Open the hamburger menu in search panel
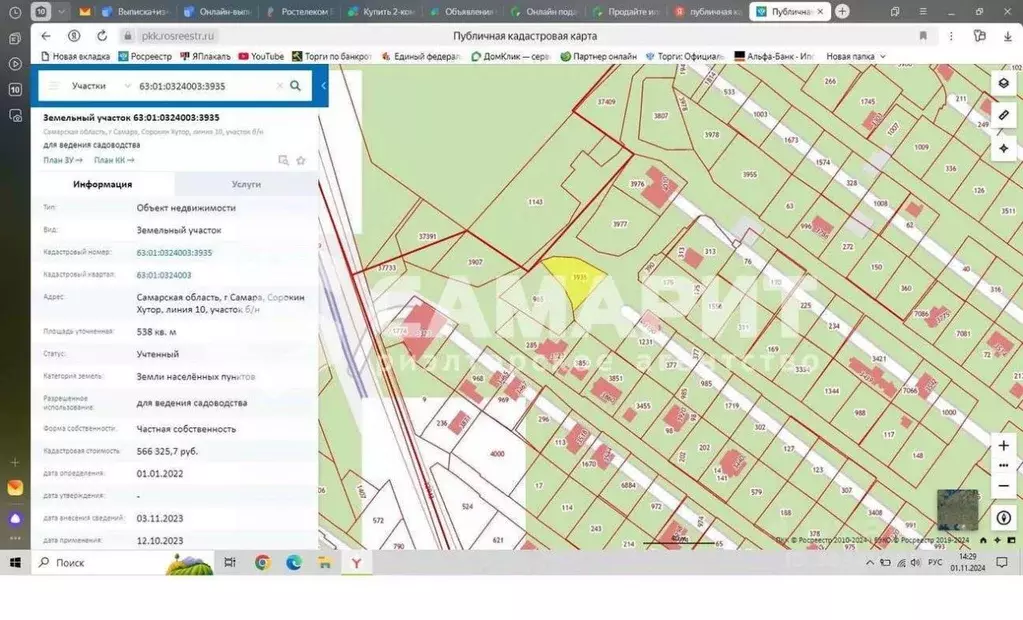 (53, 86)
